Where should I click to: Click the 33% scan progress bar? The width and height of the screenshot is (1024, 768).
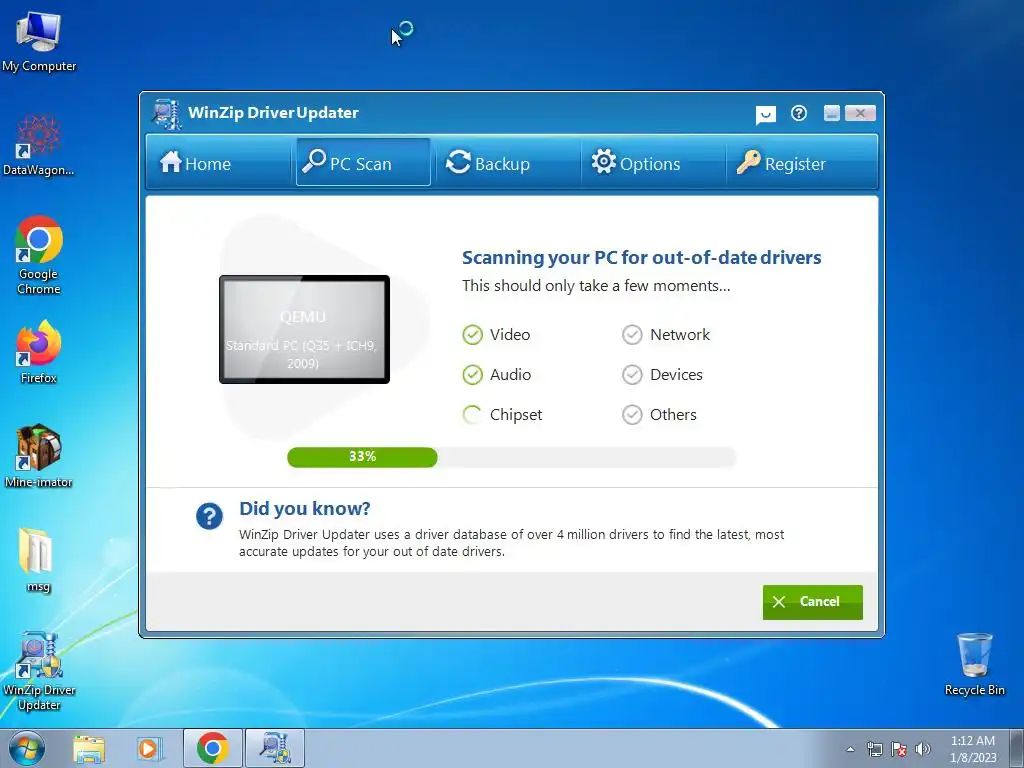[x=511, y=457]
